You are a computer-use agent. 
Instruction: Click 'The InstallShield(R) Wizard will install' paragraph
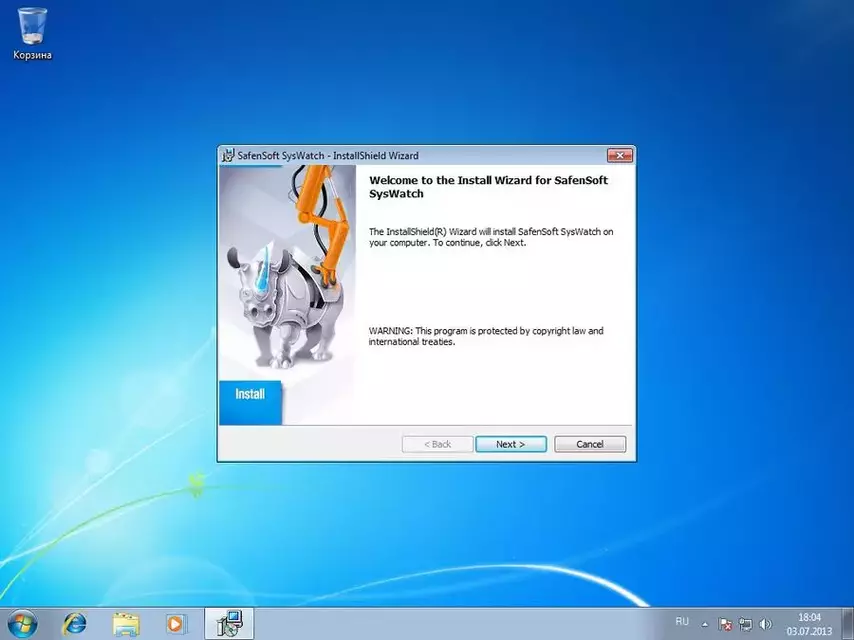pos(491,237)
